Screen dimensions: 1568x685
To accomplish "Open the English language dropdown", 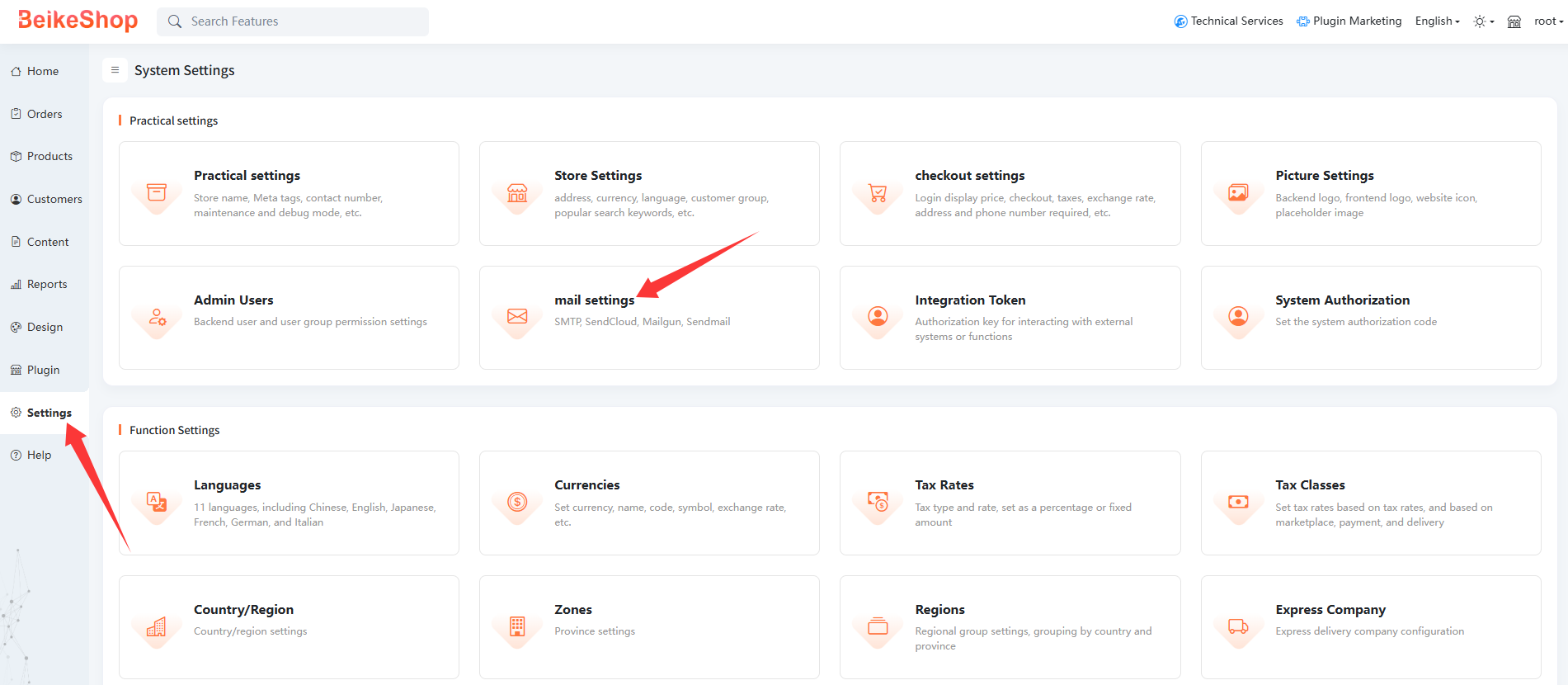I will click(1437, 21).
